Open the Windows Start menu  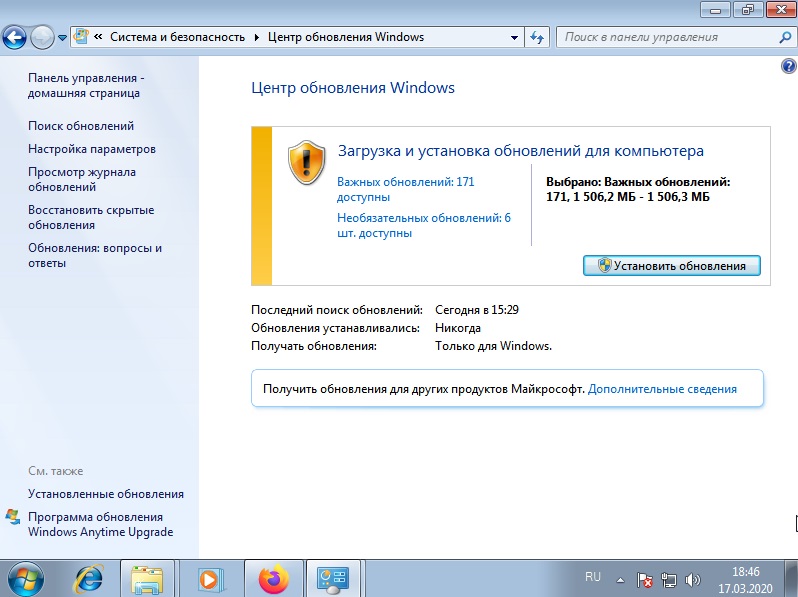[x=25, y=579]
